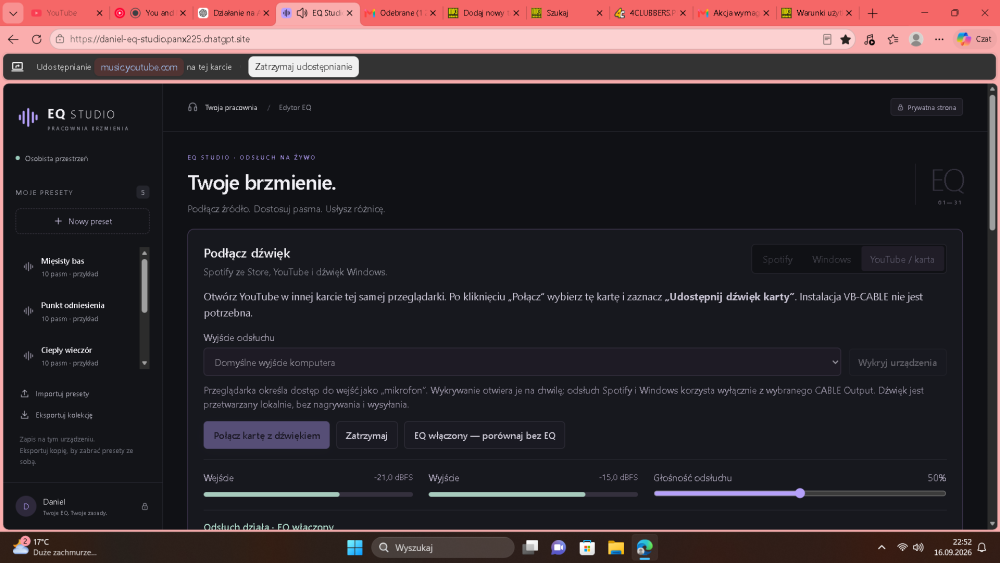The height and width of the screenshot is (563, 1000).
Task: Switch to the Odebrane Gmail tab
Action: click(x=401, y=13)
